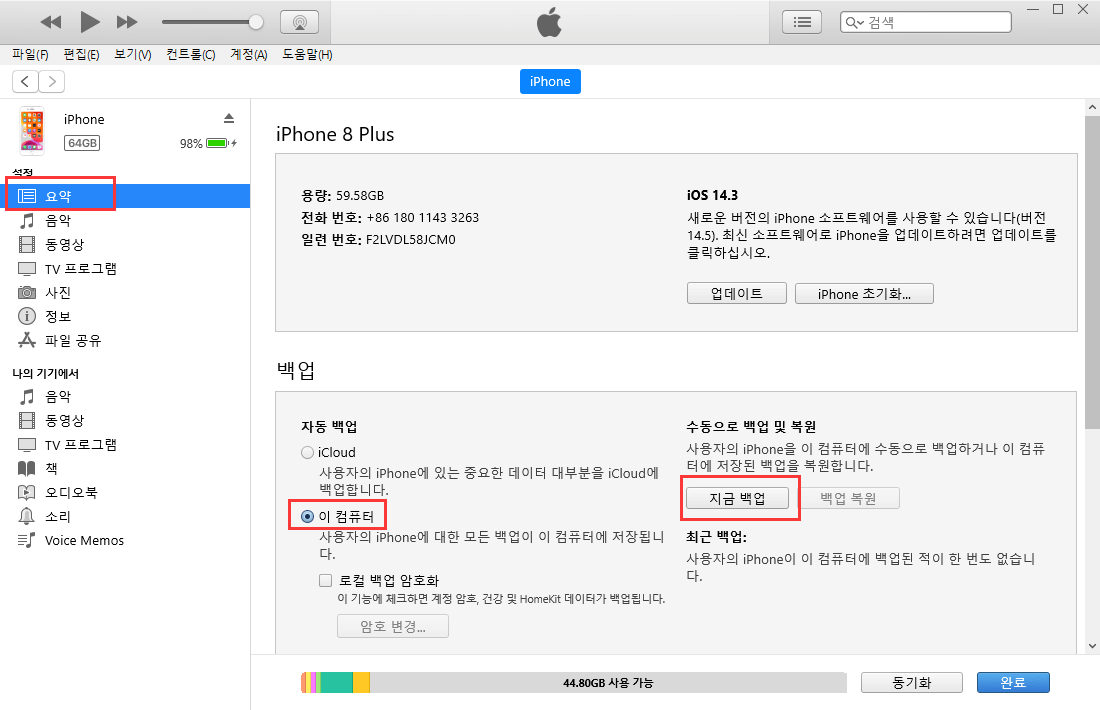The height and width of the screenshot is (710, 1100).
Task: Click the AirPlay icon in the toolbar
Action: point(299,21)
